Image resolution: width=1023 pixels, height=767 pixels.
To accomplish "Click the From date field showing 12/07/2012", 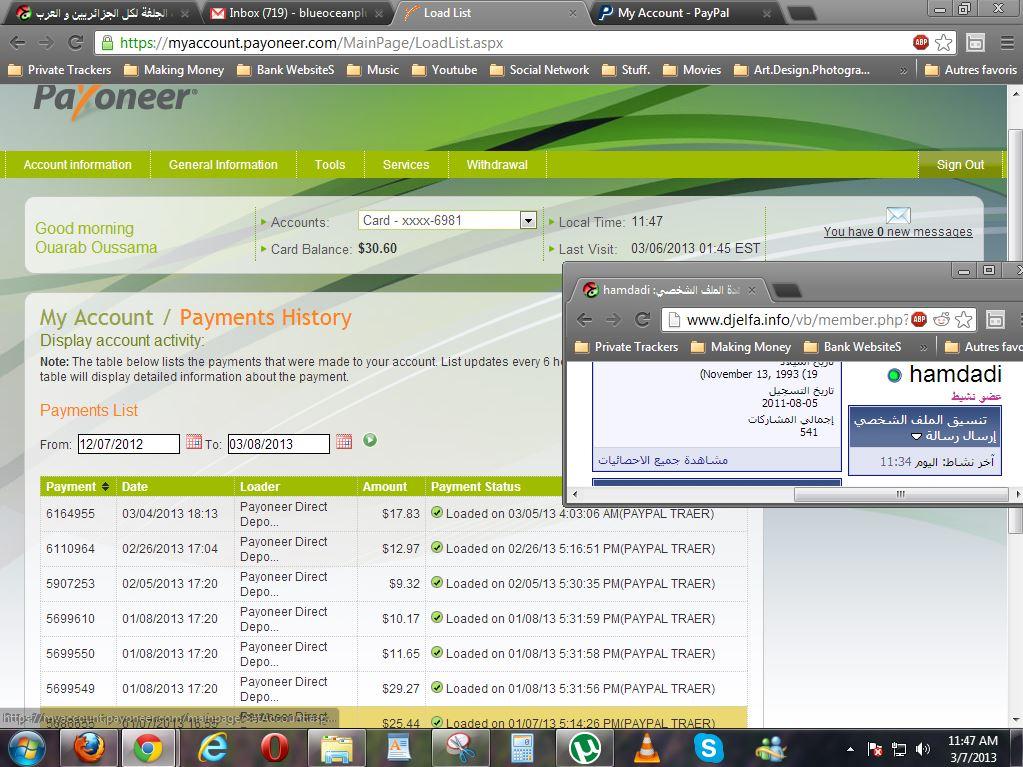I will (x=129, y=444).
